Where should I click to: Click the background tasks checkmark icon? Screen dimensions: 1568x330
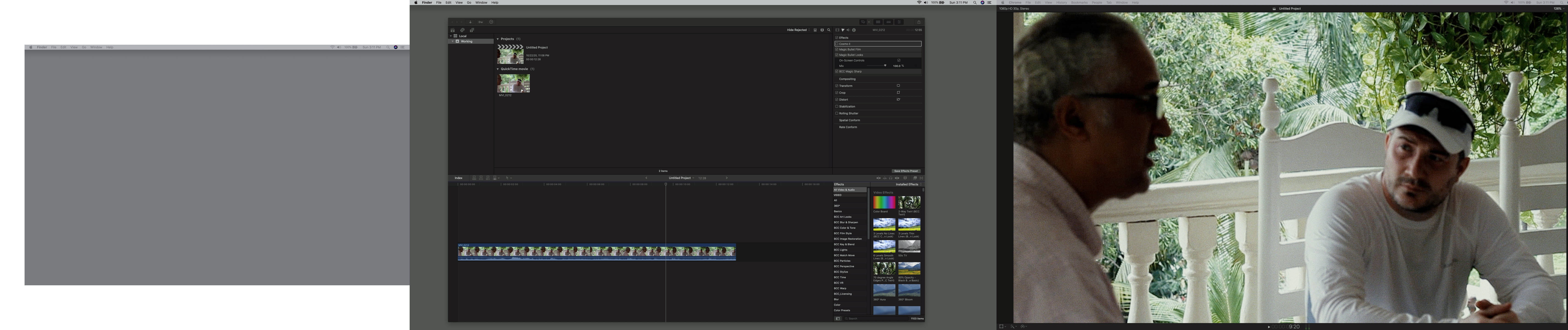pos(491,22)
